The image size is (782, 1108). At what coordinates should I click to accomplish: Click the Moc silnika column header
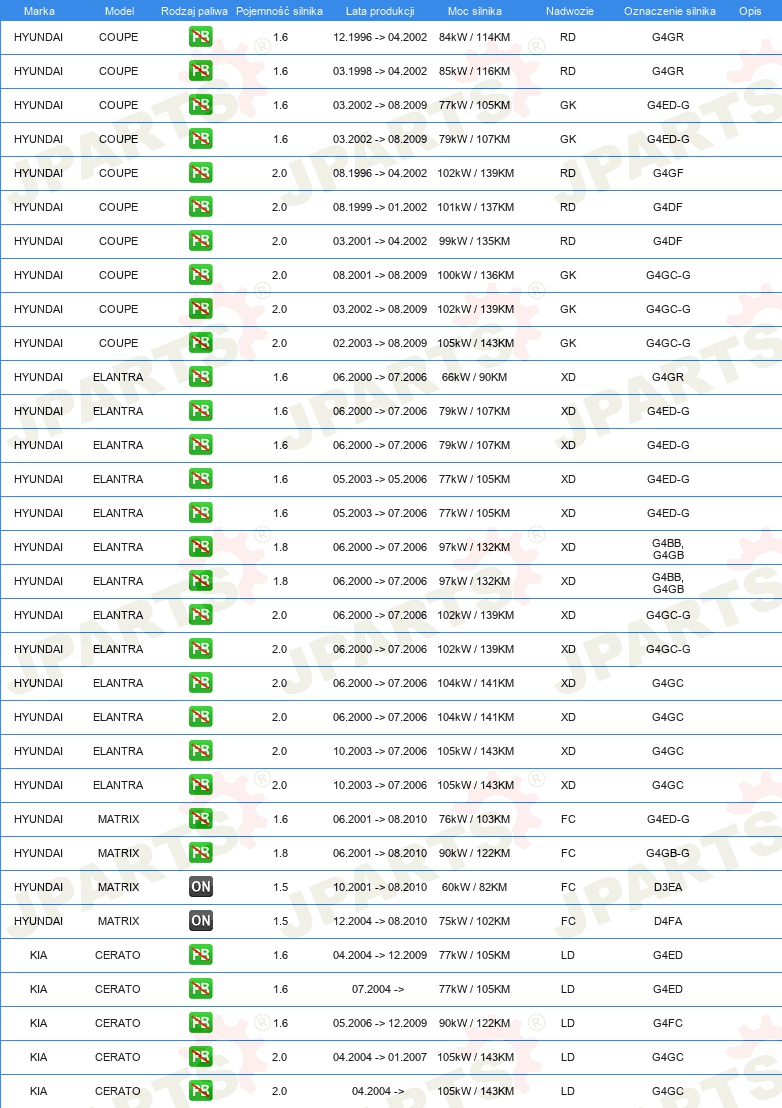click(475, 11)
